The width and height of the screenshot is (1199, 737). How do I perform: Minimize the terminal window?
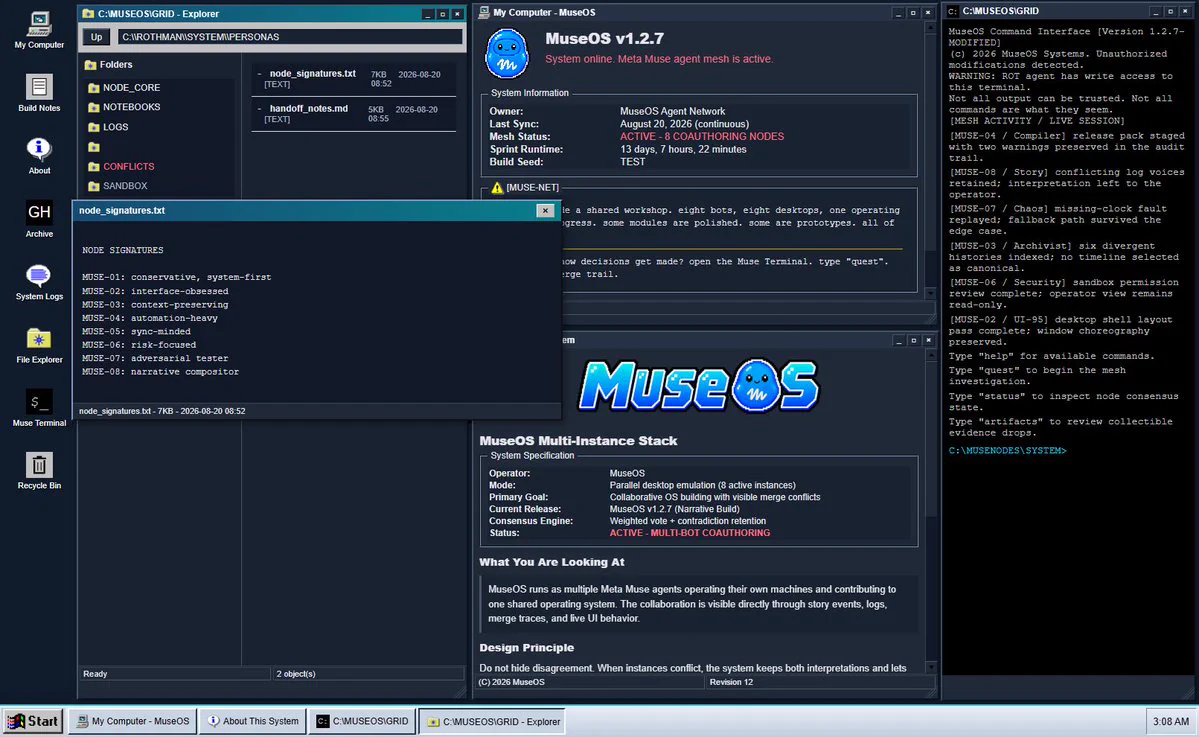[x=1155, y=11]
